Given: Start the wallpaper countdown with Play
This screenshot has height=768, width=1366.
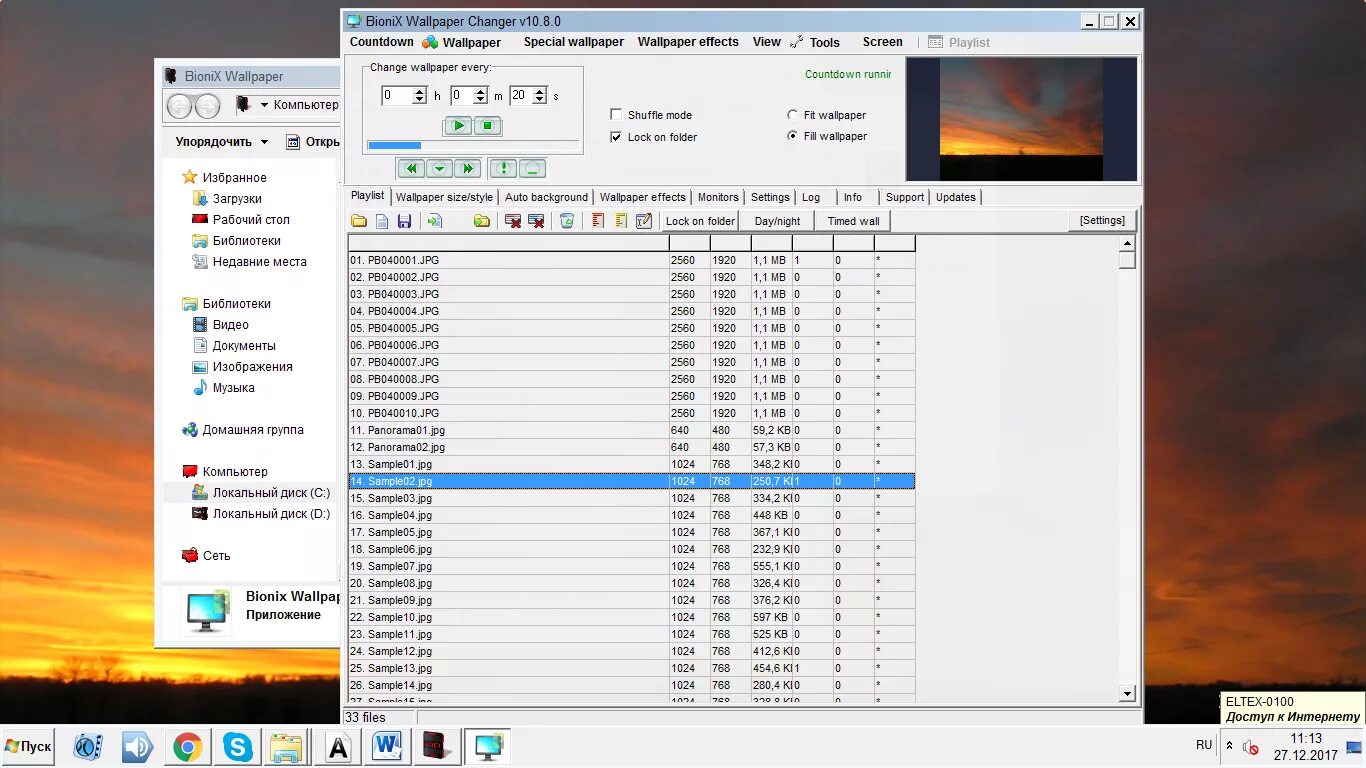Looking at the screenshot, I should 458,126.
